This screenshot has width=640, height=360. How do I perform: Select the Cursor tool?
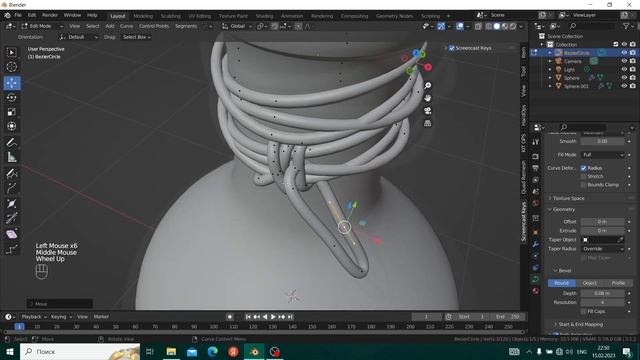[x=11, y=67]
